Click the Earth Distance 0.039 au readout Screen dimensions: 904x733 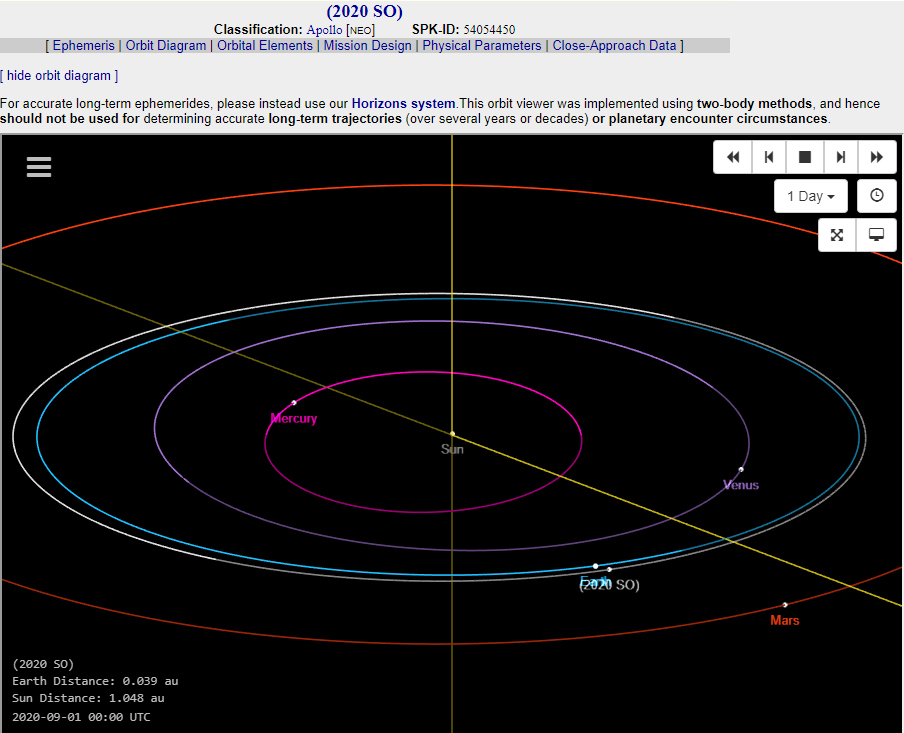pos(95,681)
